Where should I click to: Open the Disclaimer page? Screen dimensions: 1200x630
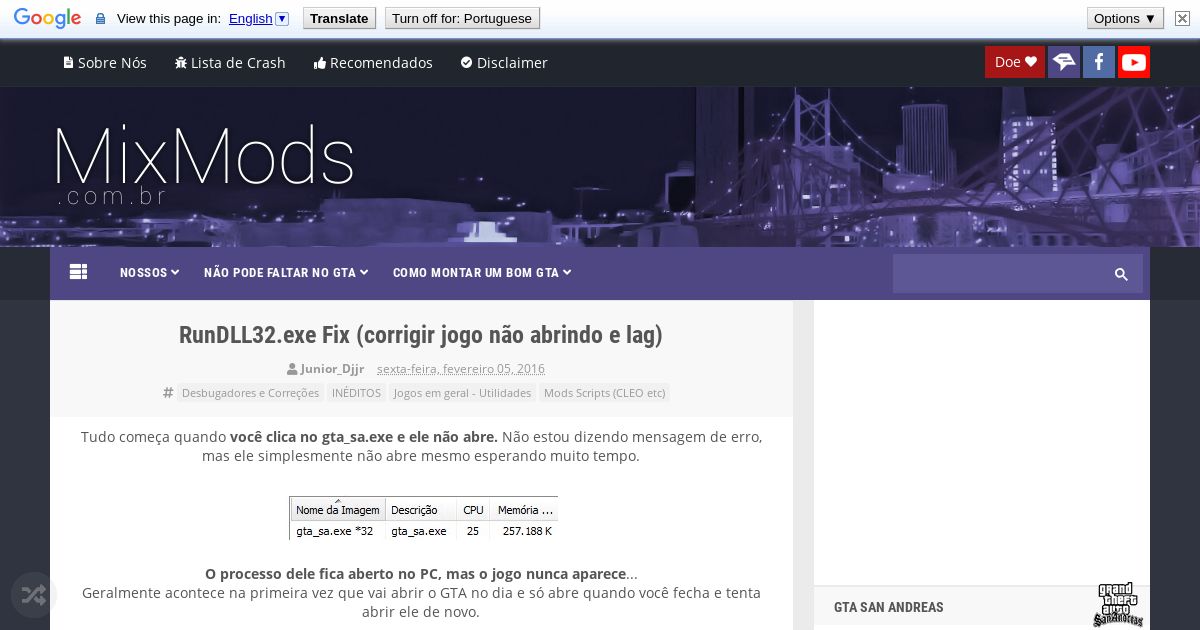[x=504, y=63]
